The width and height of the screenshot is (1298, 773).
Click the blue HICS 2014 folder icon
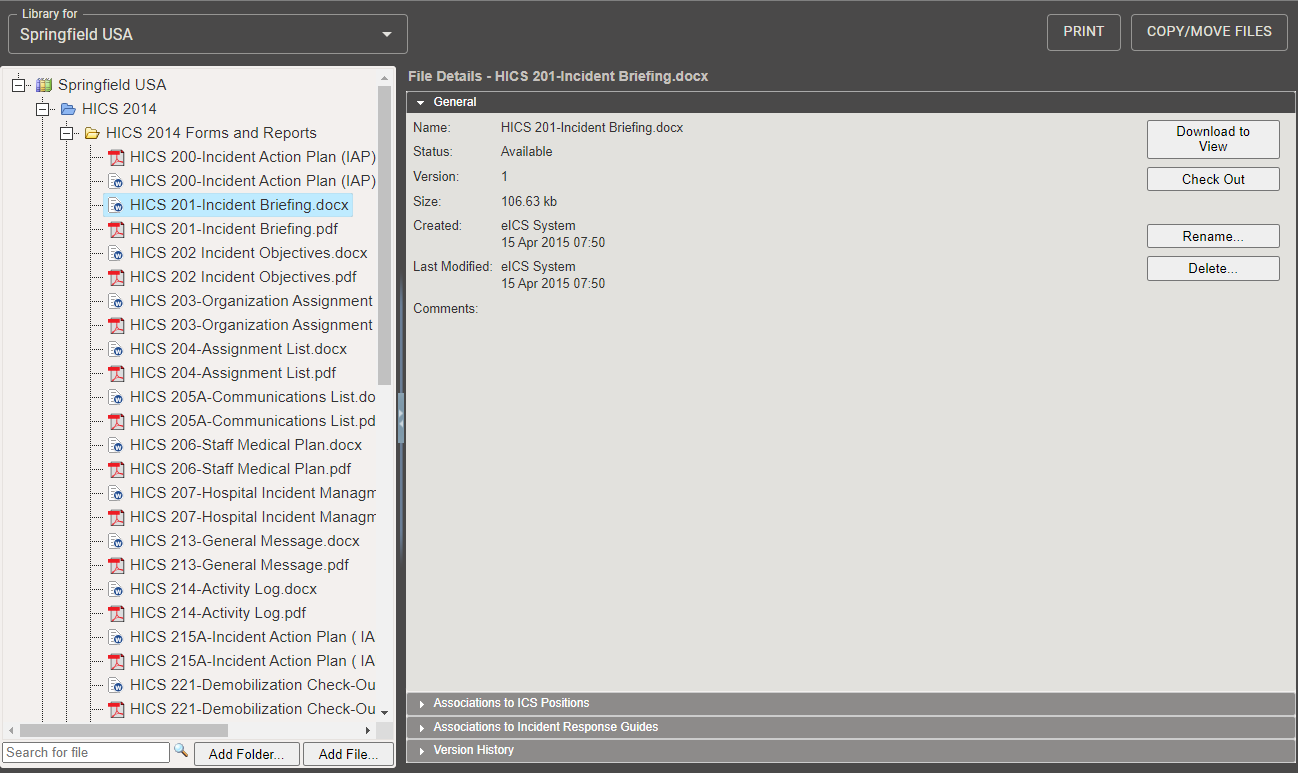click(68, 109)
